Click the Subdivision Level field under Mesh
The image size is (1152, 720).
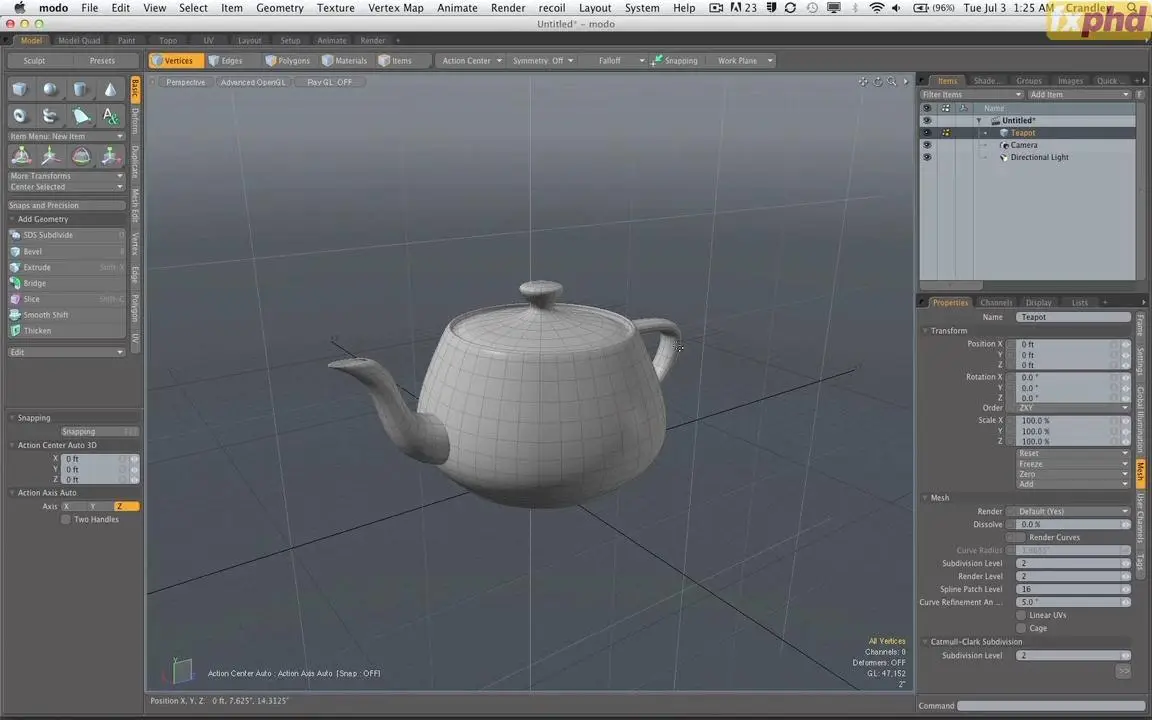tap(1073, 564)
